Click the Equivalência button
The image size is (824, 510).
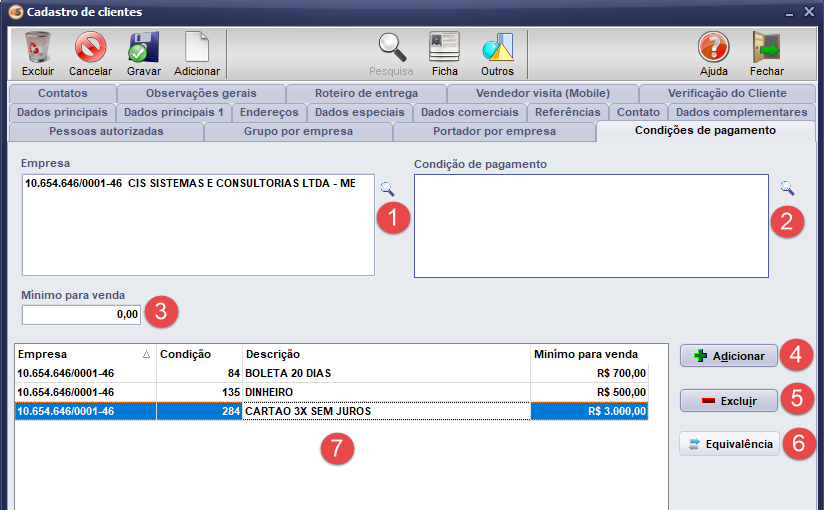coord(729,444)
